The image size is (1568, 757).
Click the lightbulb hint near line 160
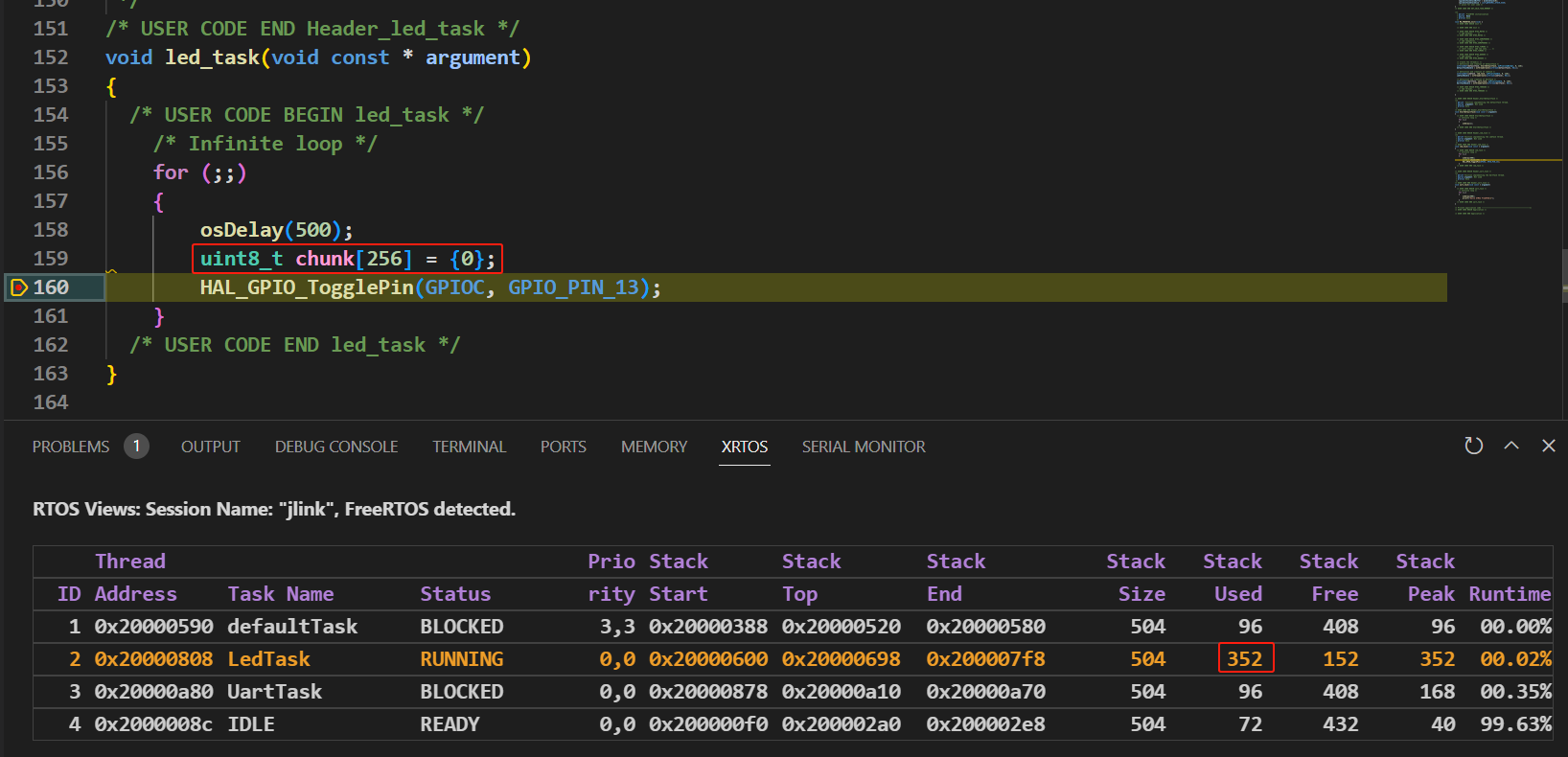111,272
